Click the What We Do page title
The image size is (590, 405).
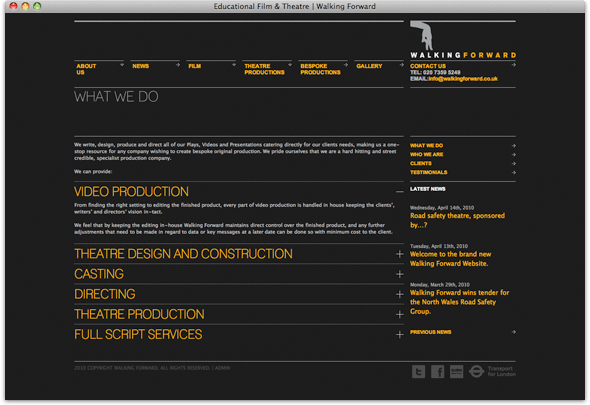click(116, 97)
